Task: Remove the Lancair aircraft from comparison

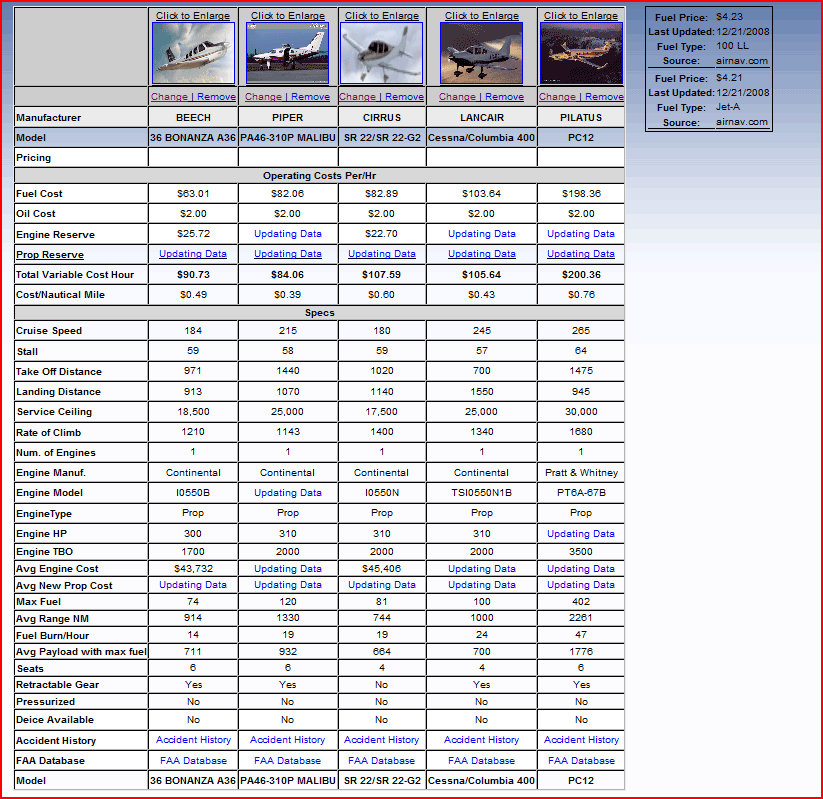Action: (x=504, y=97)
